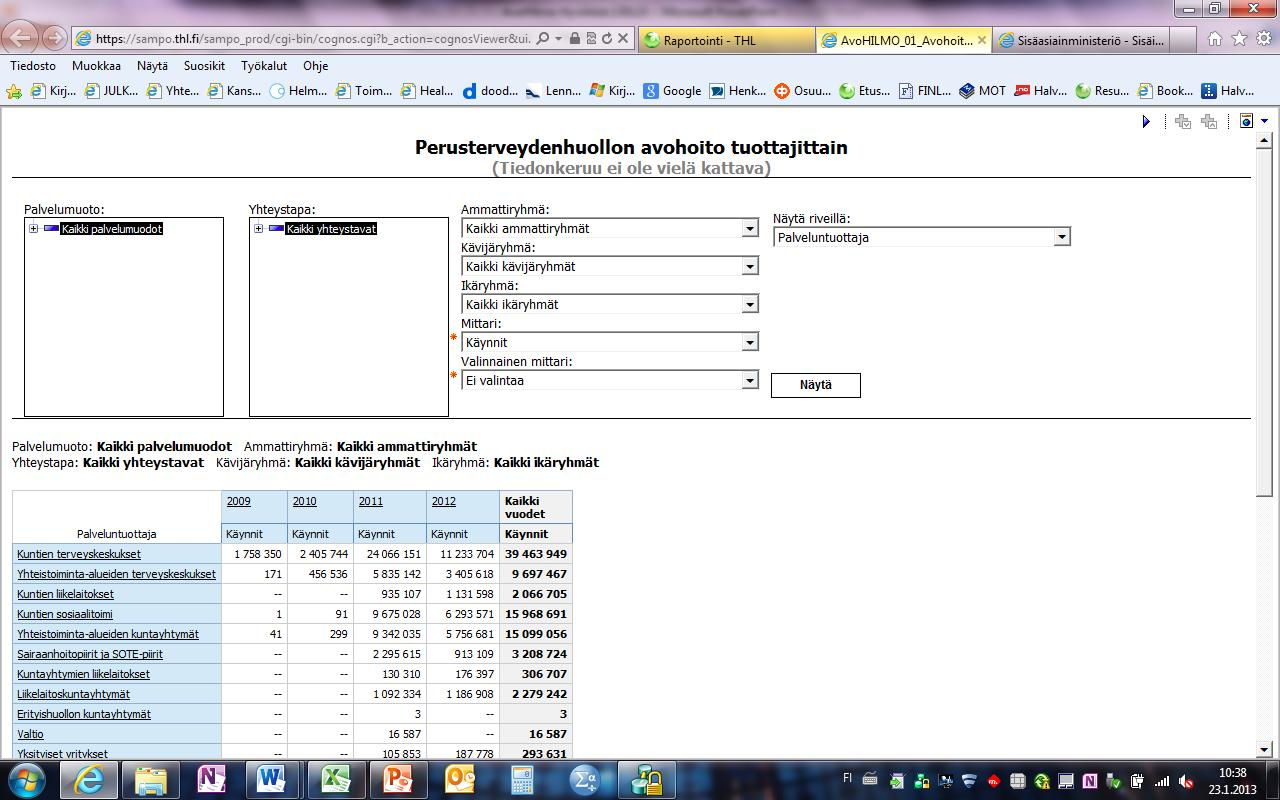This screenshot has height=800, width=1280.
Task: Click the 2011 column header link
Action: 370,501
